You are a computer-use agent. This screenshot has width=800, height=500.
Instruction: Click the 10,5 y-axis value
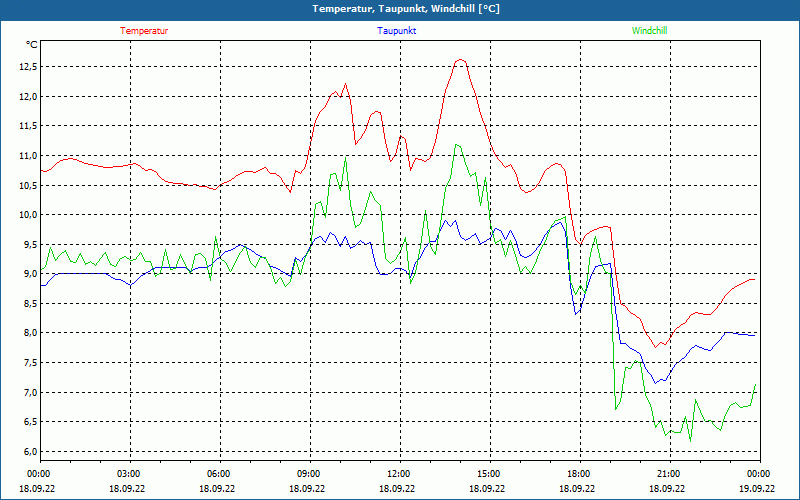tap(29, 185)
